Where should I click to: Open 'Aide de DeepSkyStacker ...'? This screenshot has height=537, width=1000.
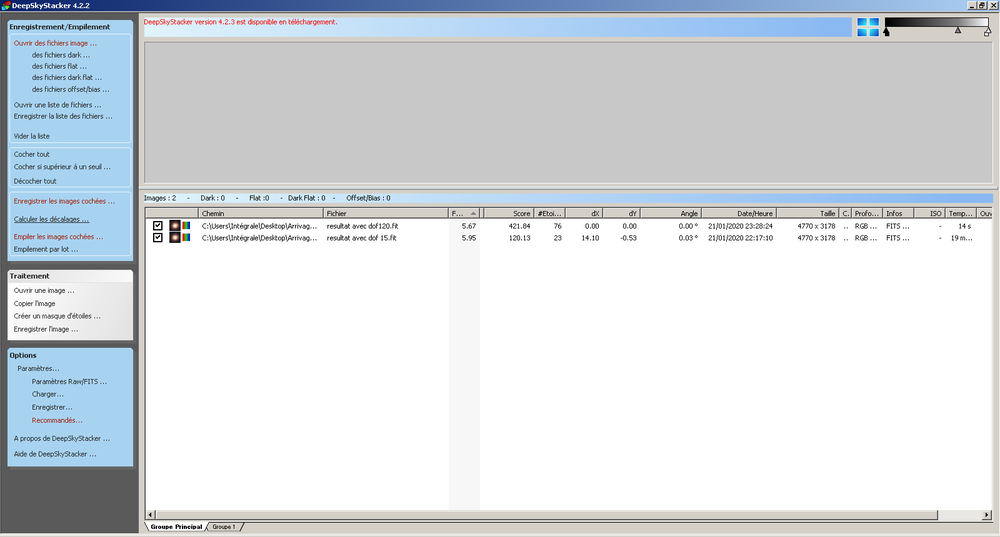pos(55,454)
